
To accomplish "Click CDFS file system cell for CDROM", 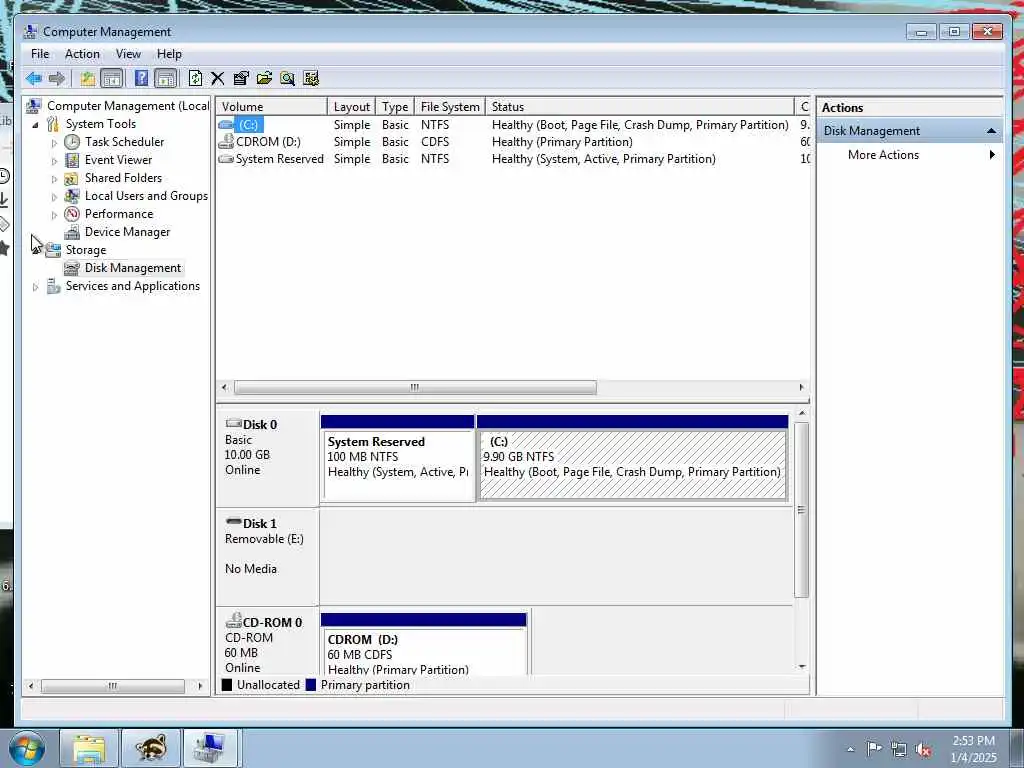I will coord(435,142).
